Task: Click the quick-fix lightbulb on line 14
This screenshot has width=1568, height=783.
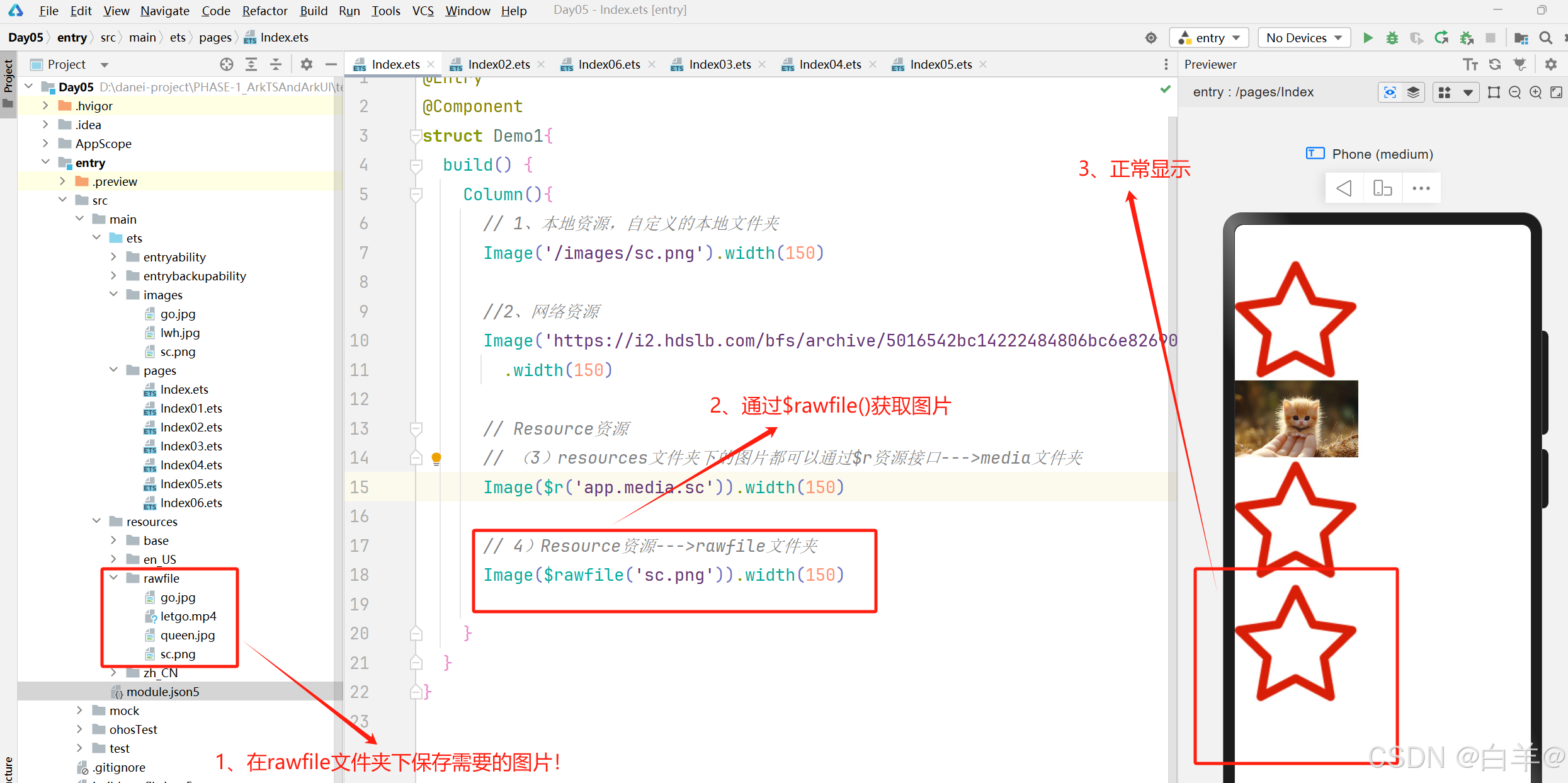Action: pos(436,458)
